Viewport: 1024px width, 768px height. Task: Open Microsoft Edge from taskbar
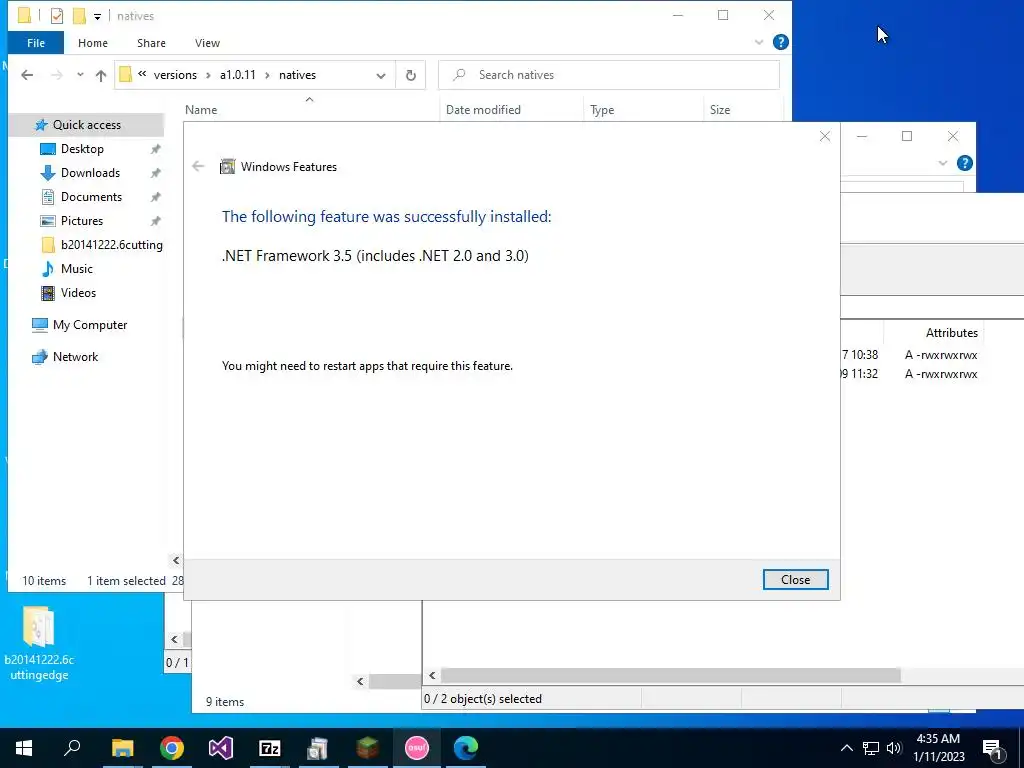point(466,748)
